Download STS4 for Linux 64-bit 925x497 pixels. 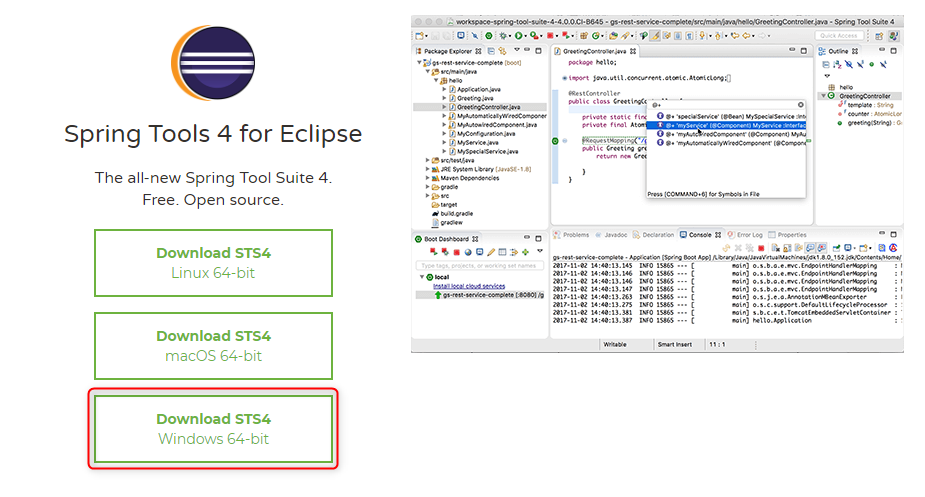coord(213,263)
